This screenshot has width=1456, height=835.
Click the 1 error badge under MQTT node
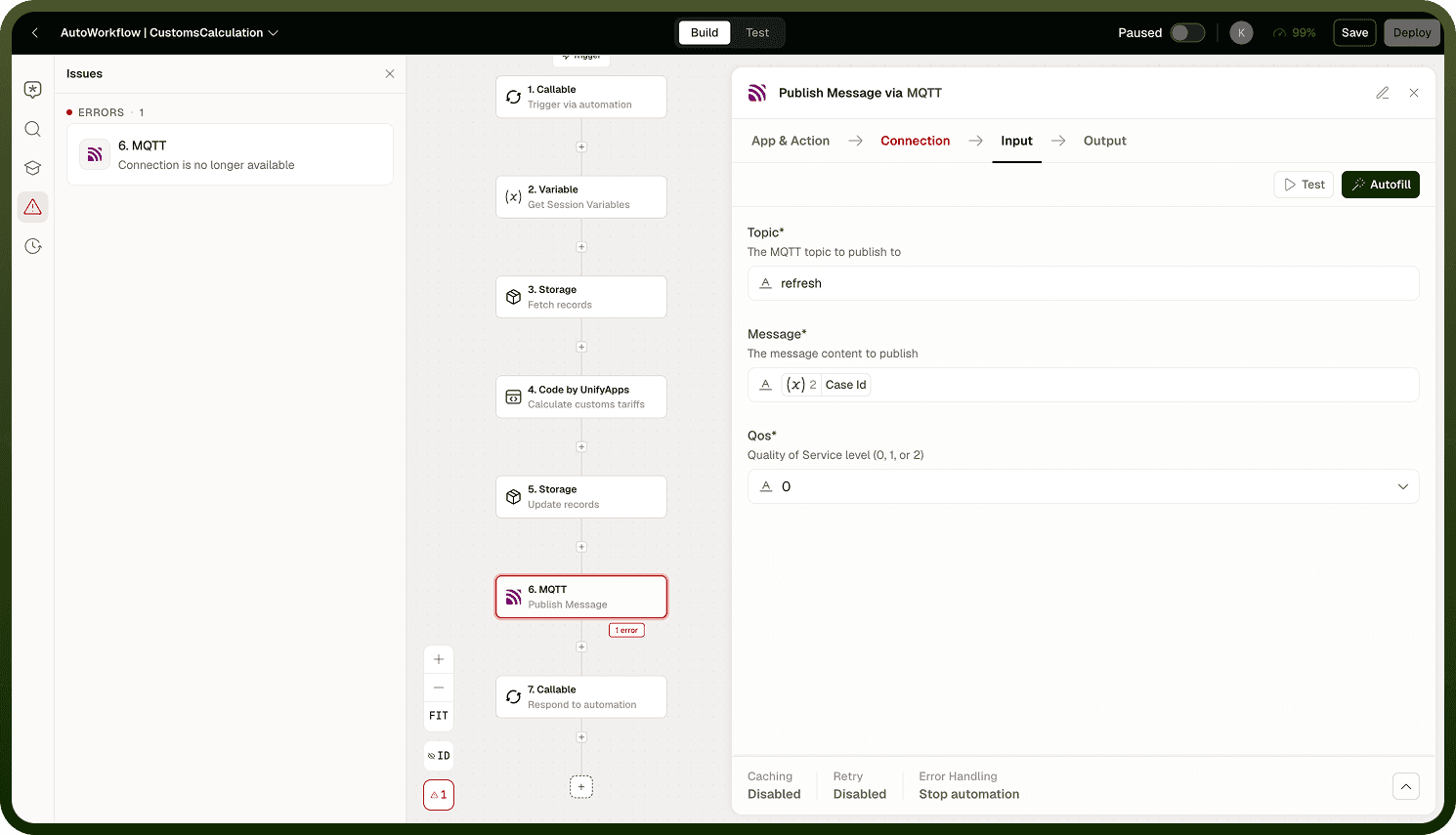626,630
